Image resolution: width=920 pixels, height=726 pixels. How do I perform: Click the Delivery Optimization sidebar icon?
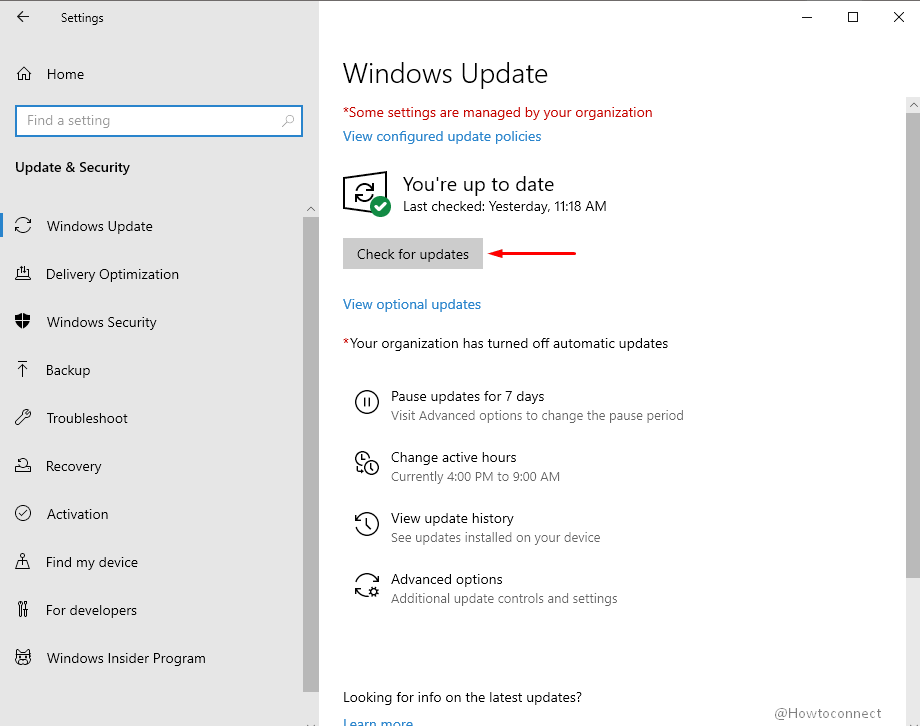[x=24, y=274]
